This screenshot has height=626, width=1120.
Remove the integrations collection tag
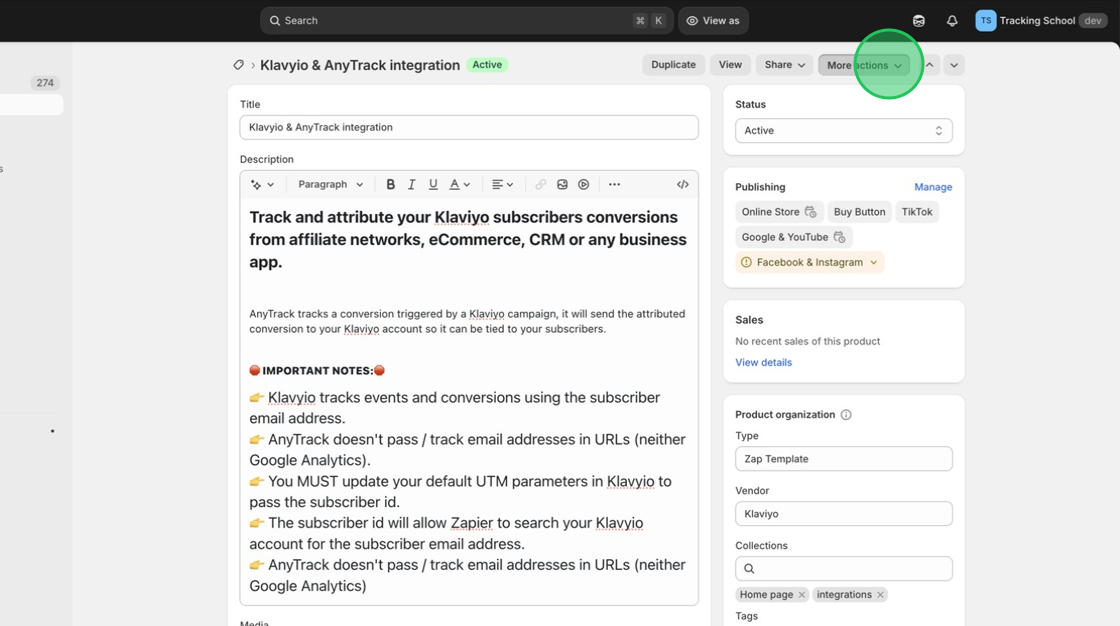click(x=880, y=595)
